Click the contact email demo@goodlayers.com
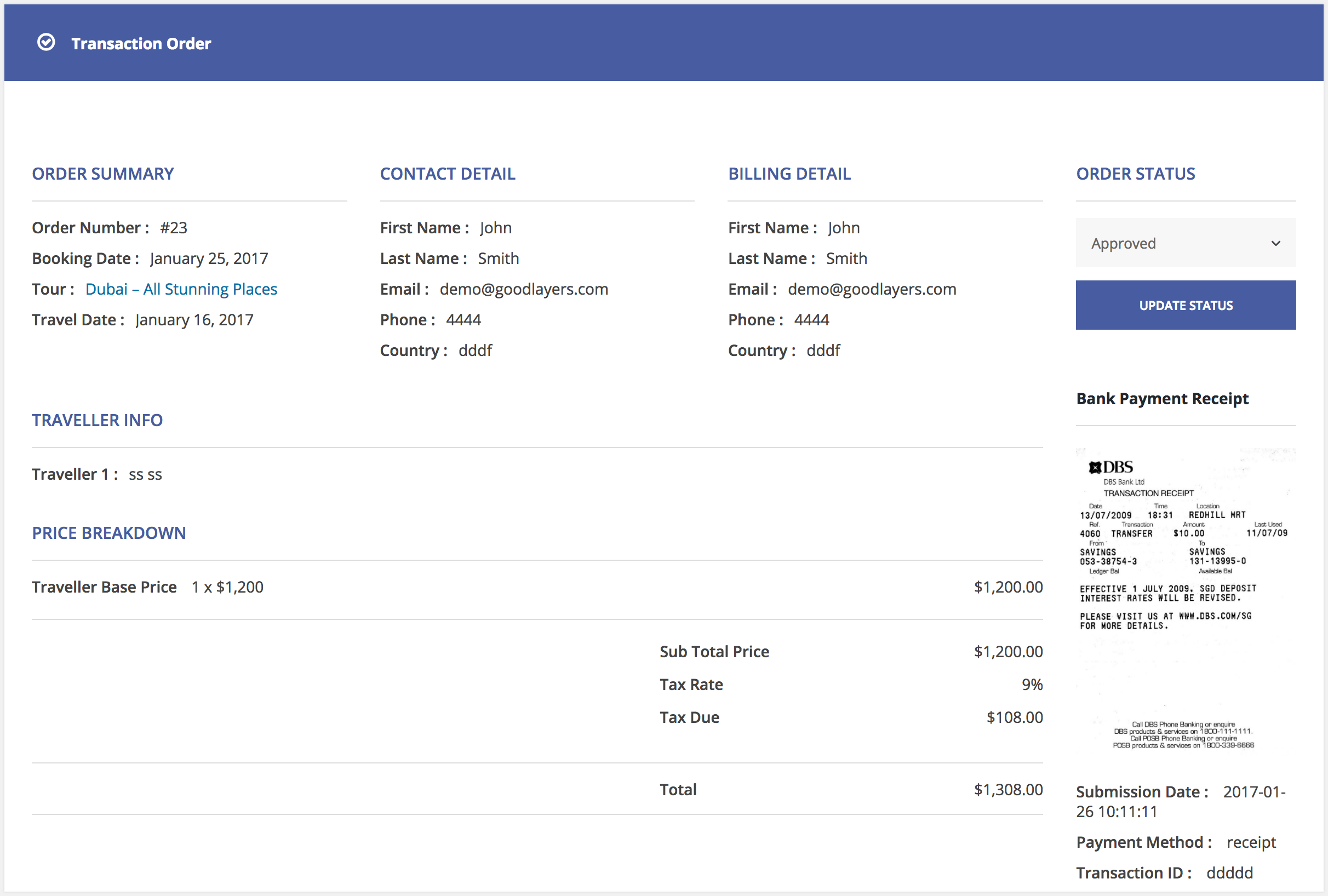The image size is (1328, 896). pyautogui.click(x=523, y=289)
